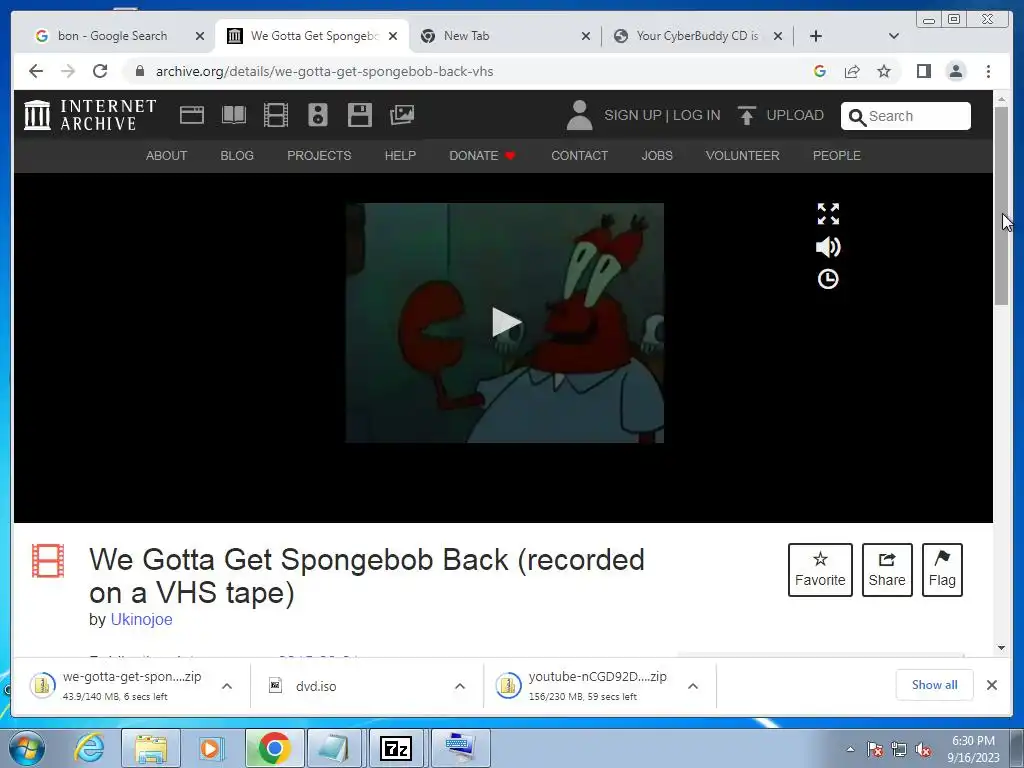1024x768 pixels.
Task: Click Show all downloads
Action: (x=935, y=684)
